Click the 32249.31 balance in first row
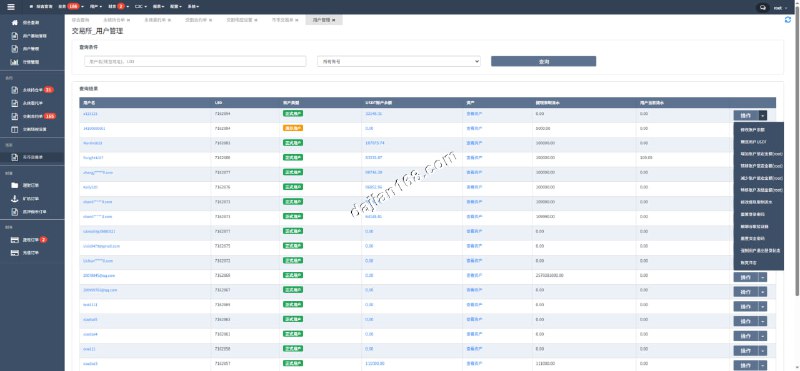 pyautogui.click(x=373, y=113)
